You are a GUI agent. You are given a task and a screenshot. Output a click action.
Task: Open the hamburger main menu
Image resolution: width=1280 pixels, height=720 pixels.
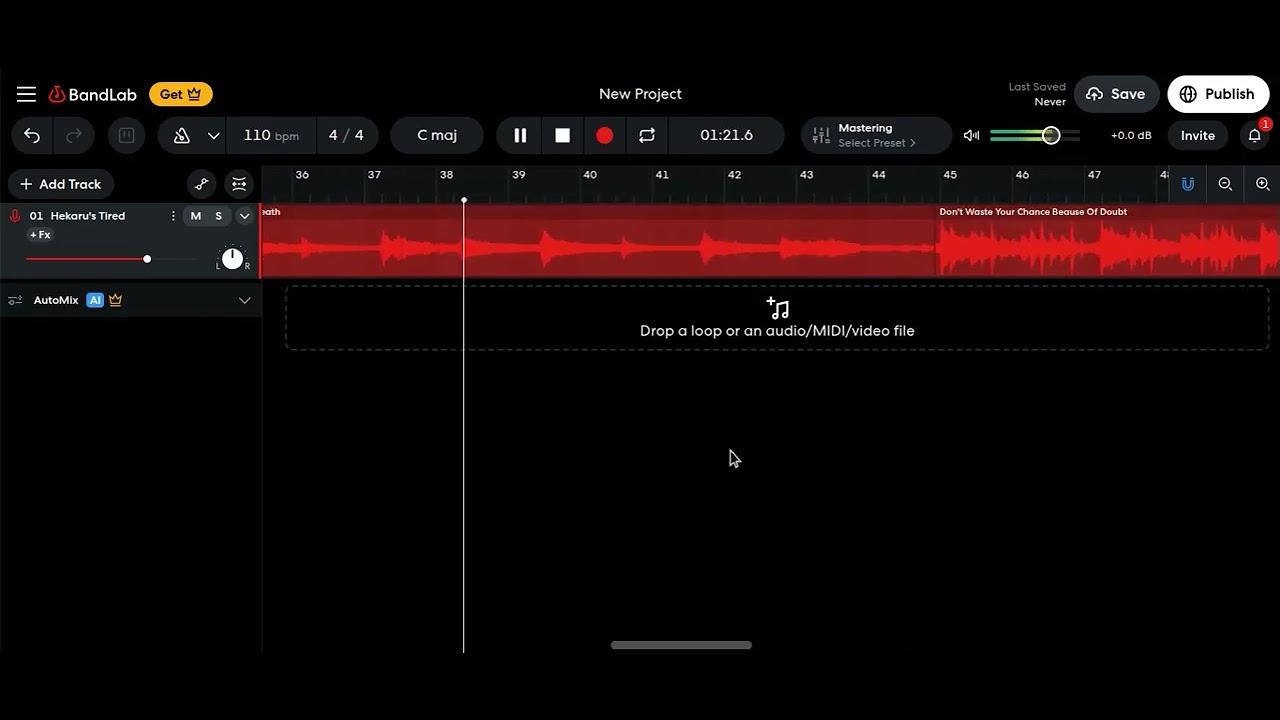click(x=26, y=94)
